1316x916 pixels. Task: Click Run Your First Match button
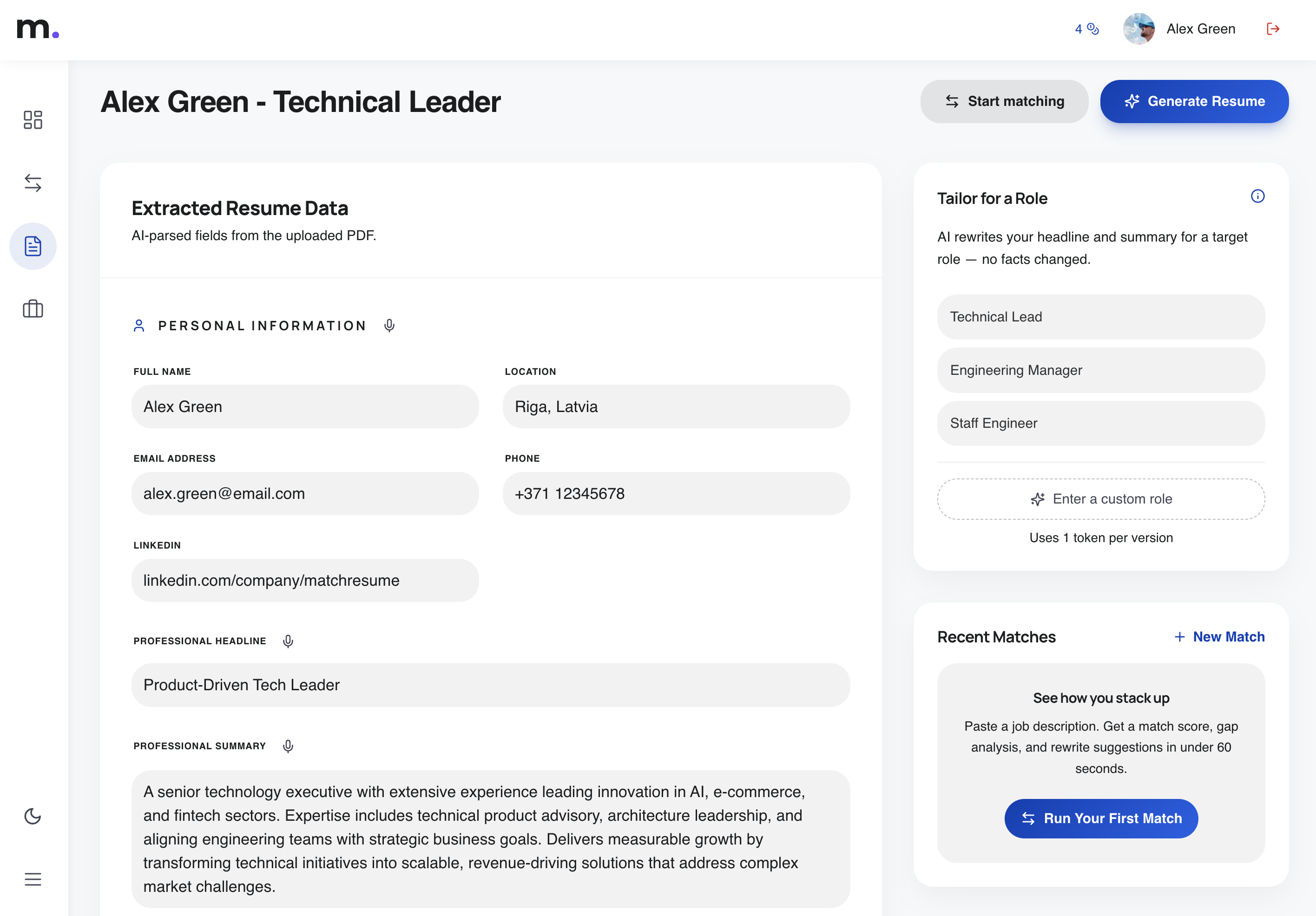1101,818
